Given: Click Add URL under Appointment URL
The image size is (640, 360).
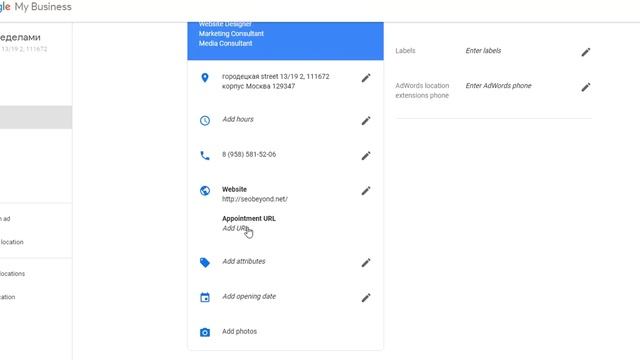Looking at the screenshot, I should pos(236,228).
